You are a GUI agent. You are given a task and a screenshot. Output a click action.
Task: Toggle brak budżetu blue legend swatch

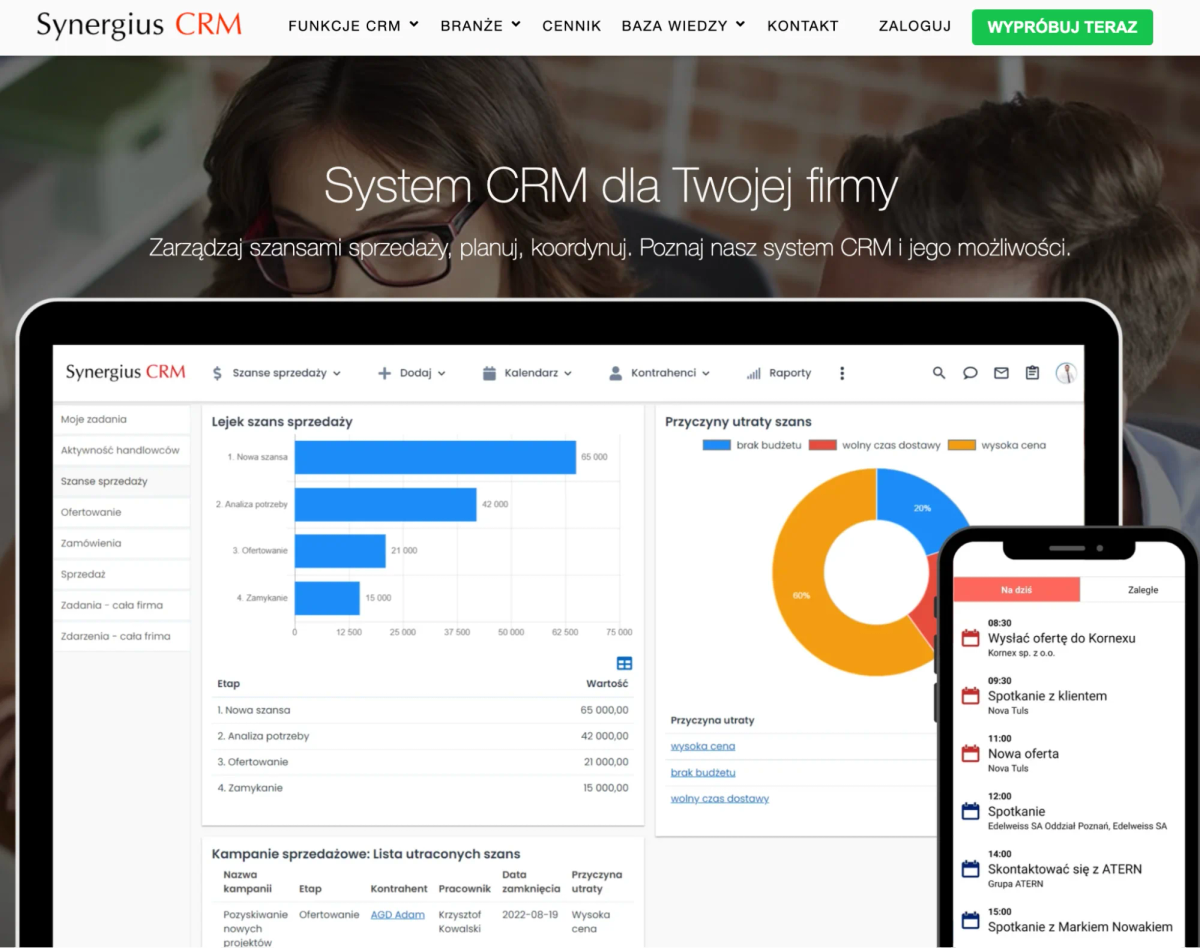717,445
